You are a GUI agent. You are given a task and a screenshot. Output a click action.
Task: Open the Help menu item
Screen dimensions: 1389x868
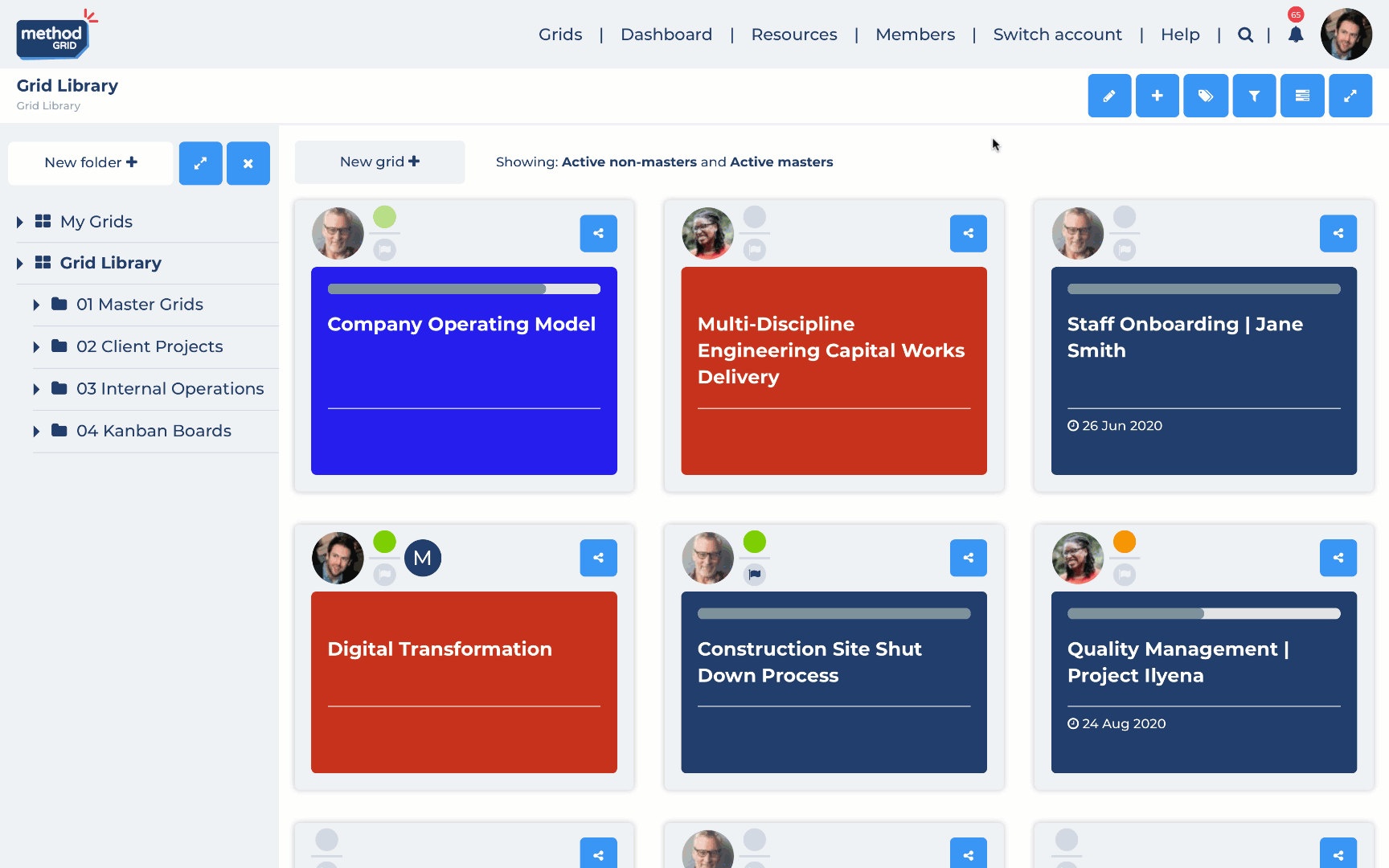(x=1180, y=35)
